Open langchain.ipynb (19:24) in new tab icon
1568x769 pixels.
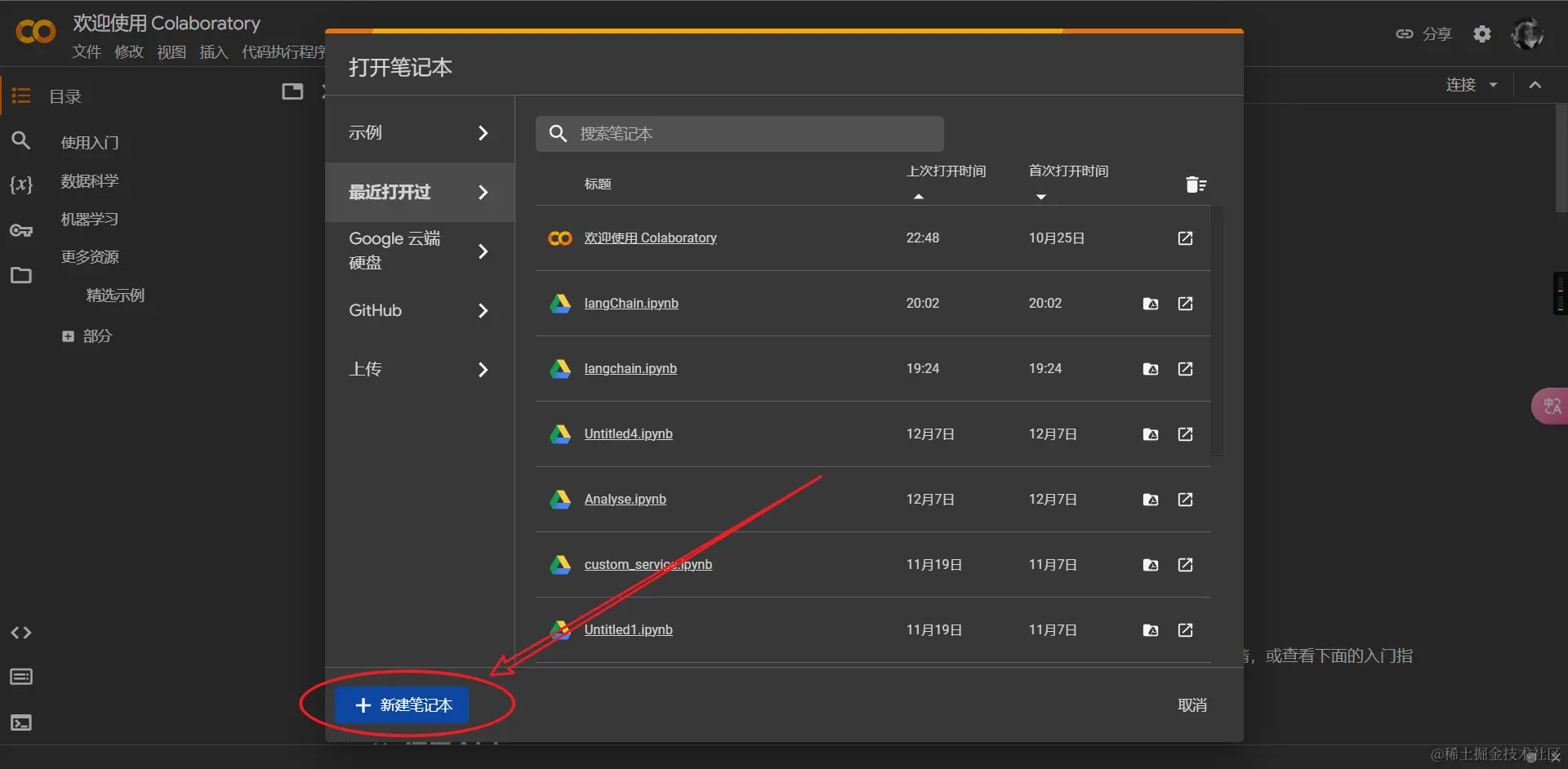pyautogui.click(x=1185, y=369)
